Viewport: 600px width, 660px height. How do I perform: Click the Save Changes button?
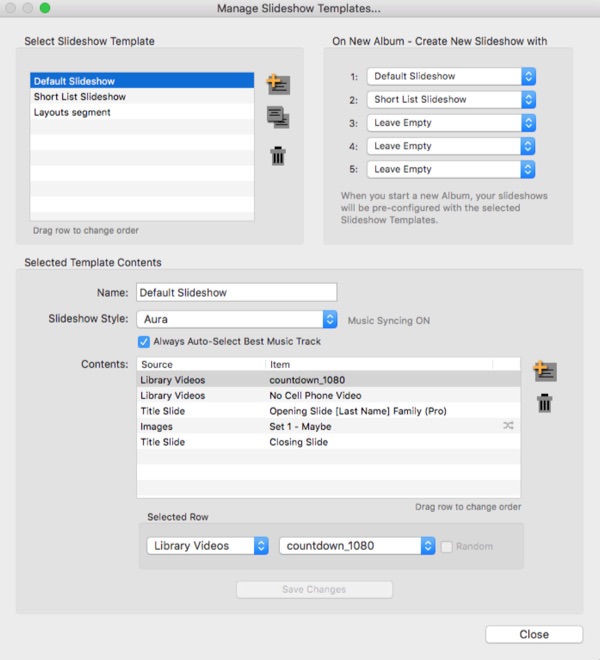[x=314, y=589]
